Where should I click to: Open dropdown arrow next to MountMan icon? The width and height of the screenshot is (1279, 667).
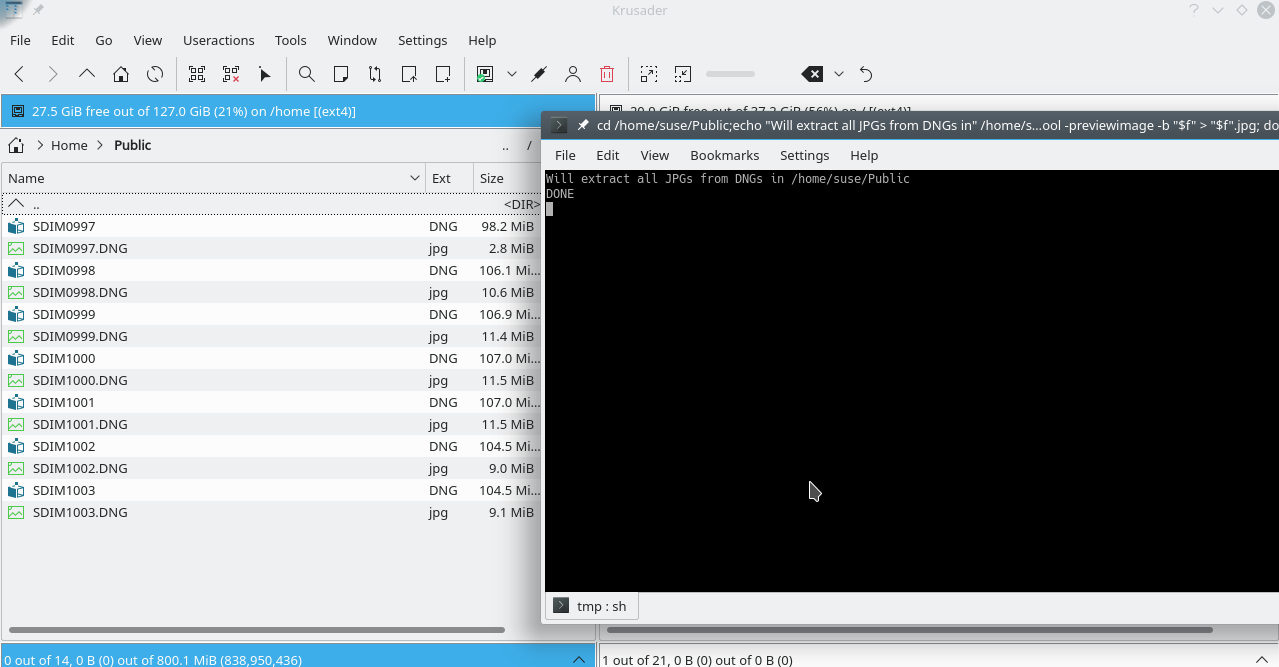tap(512, 74)
